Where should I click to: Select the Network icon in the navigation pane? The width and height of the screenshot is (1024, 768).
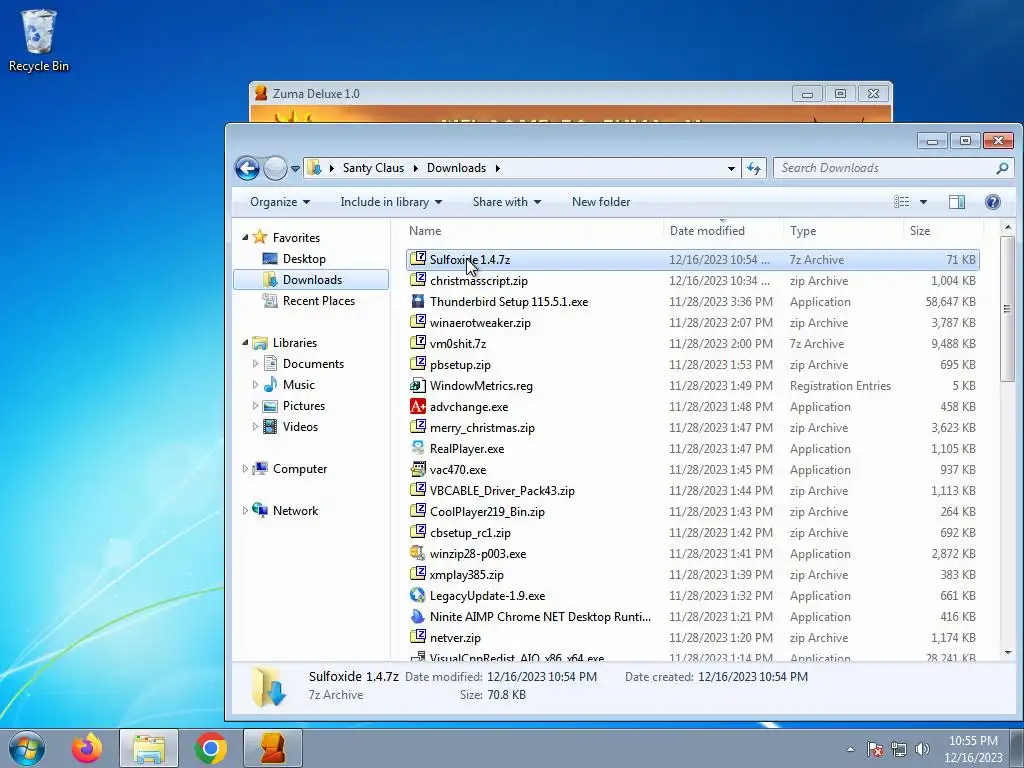[x=260, y=510]
